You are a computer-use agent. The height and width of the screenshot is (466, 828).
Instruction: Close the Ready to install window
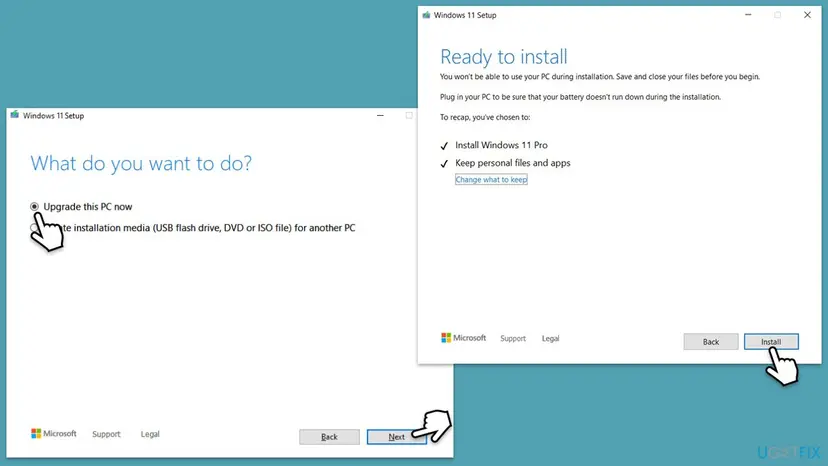point(807,15)
